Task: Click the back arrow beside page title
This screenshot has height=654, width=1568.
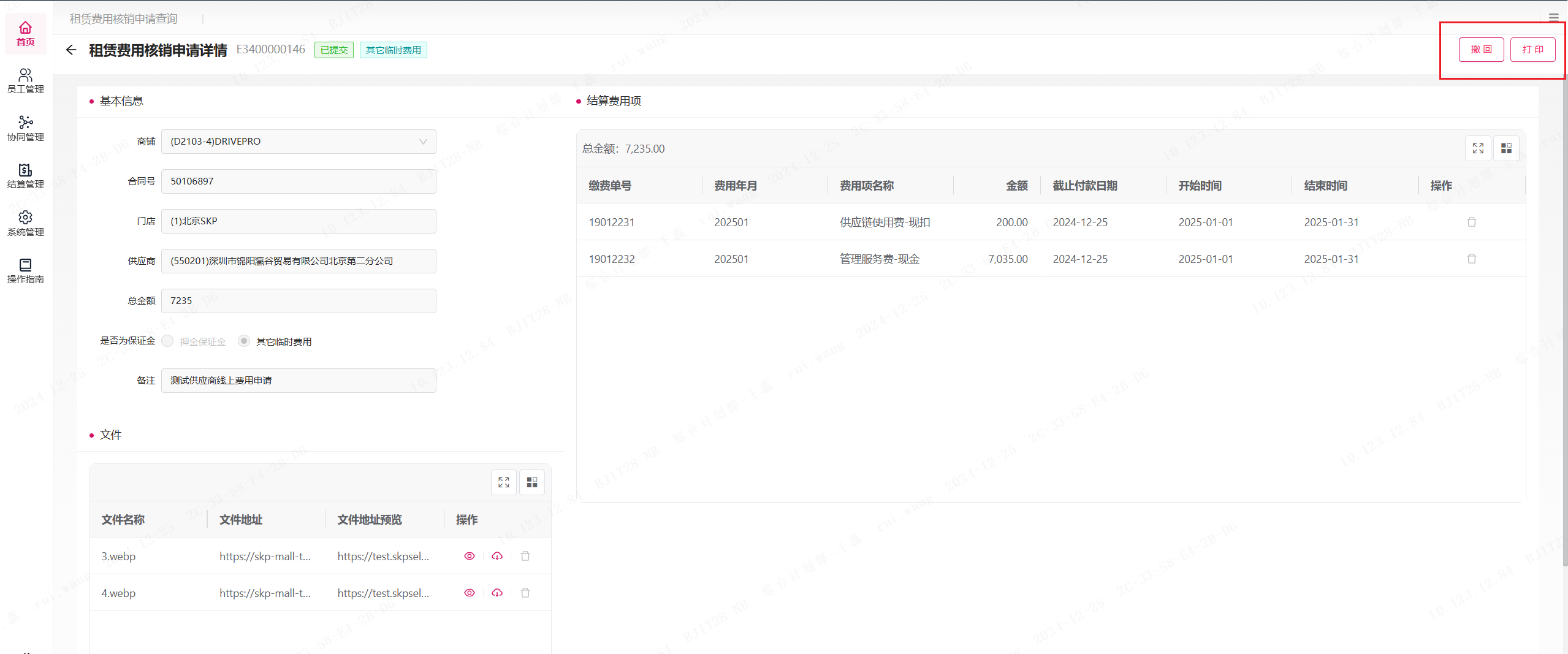Action: coord(71,50)
